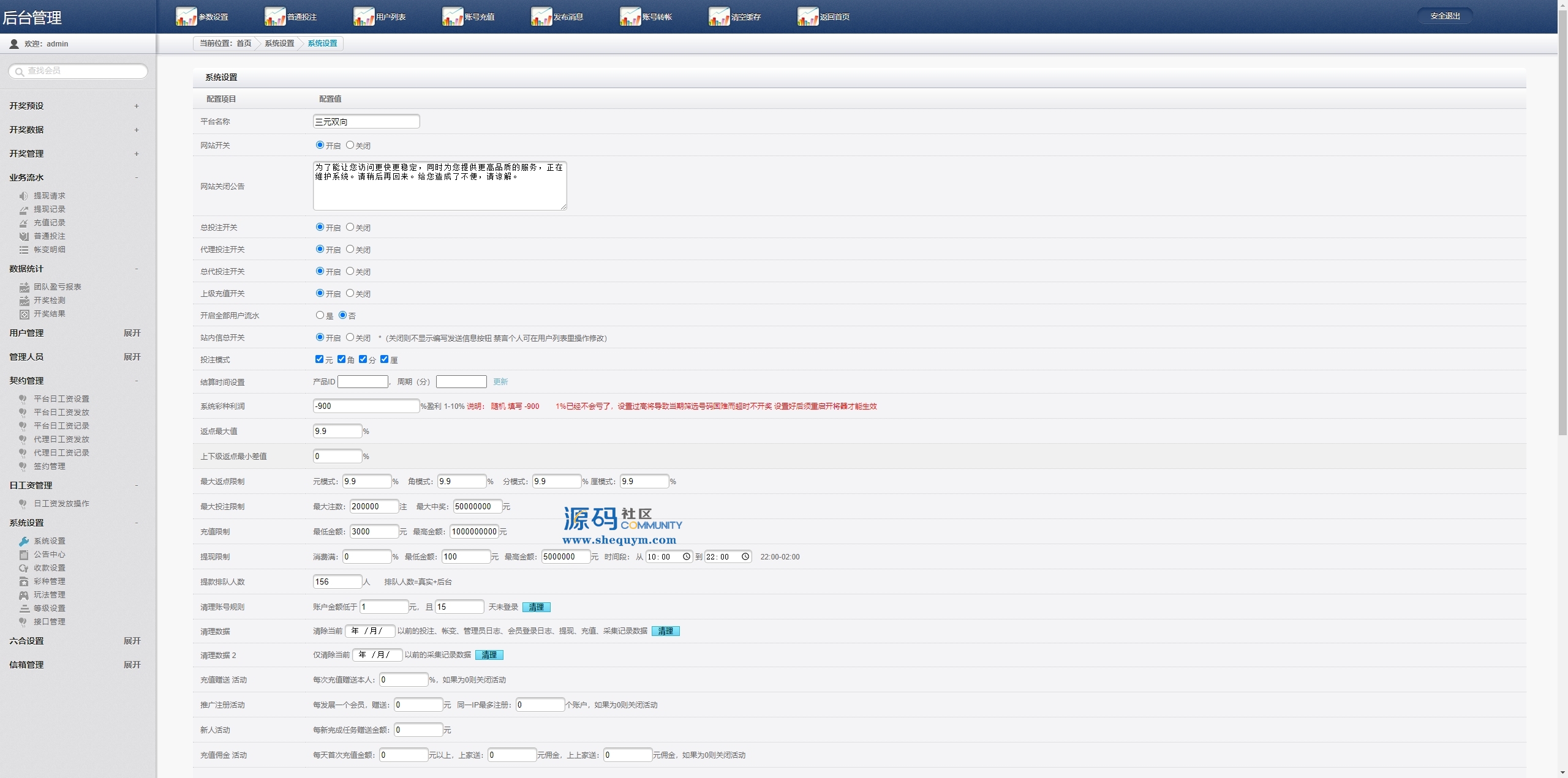Click the 用户列表 toolbar icon
Screen dimensions: 1568x778
(364, 17)
